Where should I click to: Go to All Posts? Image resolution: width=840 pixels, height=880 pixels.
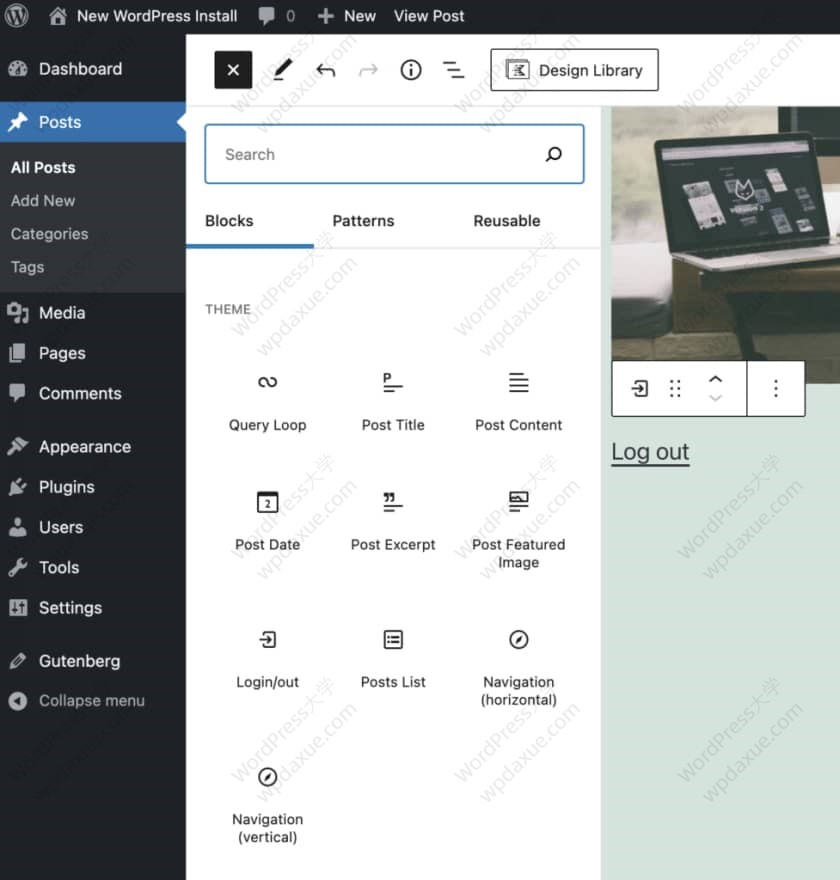pyautogui.click(x=43, y=167)
